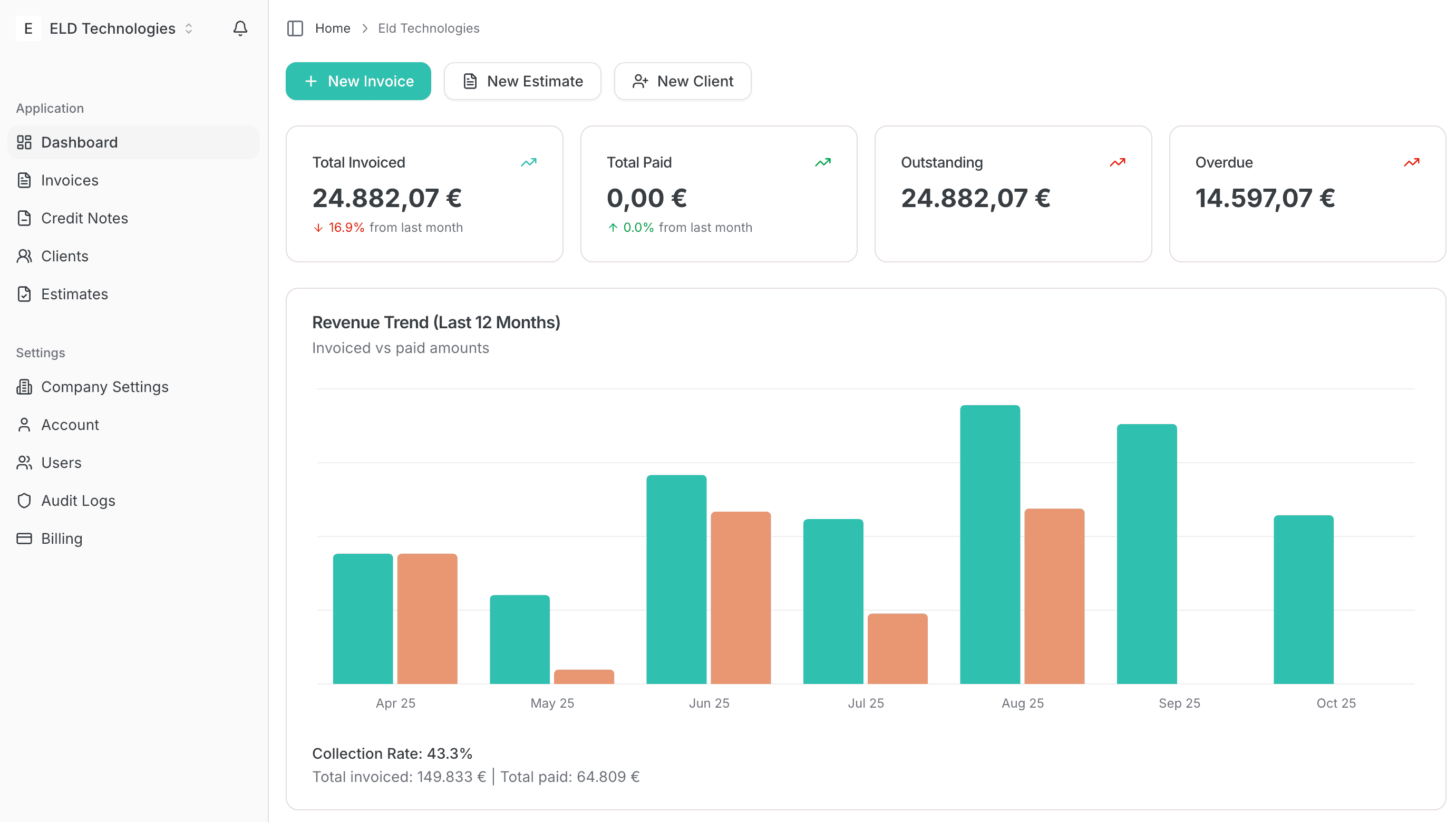Click the New Invoice button

(358, 81)
